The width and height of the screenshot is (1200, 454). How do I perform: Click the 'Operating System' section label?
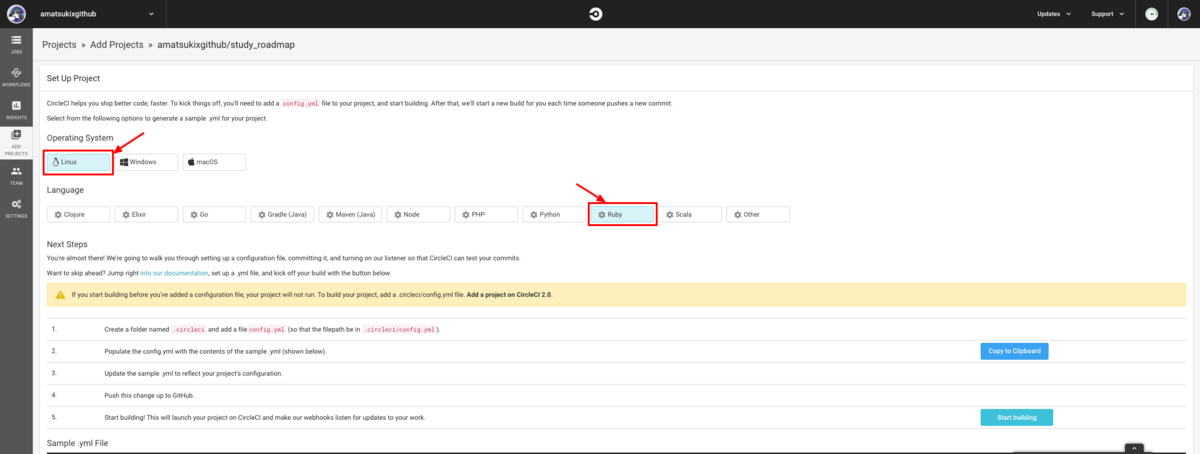[x=80, y=137]
